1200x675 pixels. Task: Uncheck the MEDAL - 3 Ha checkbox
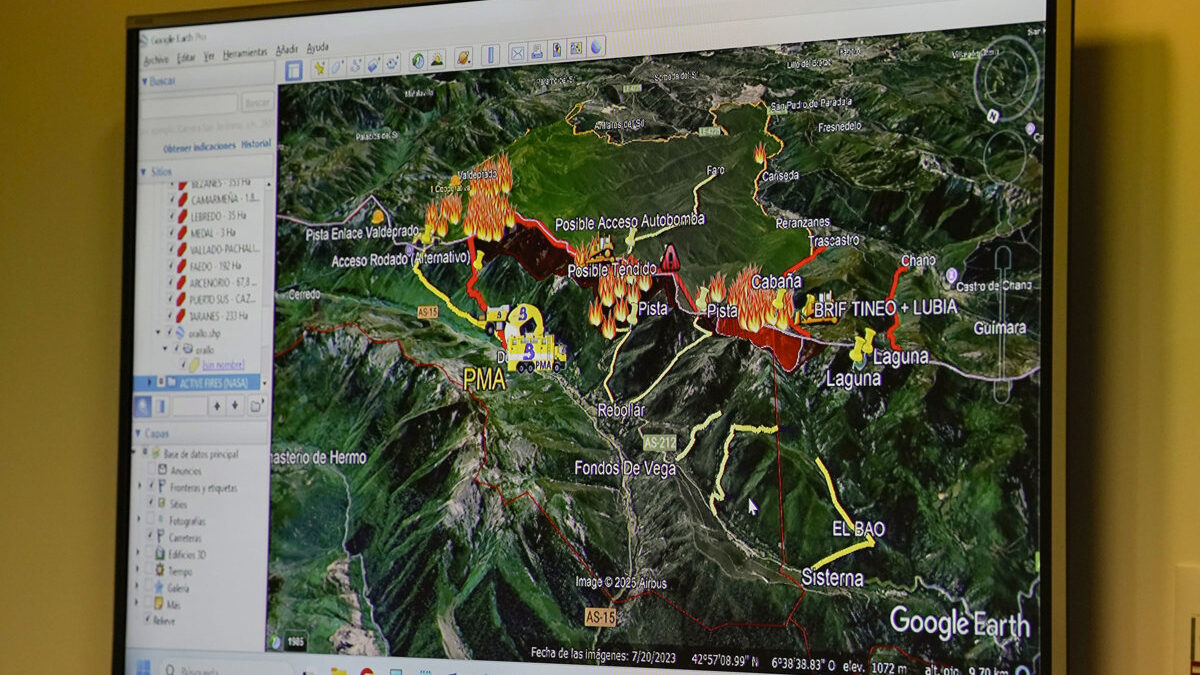171,232
